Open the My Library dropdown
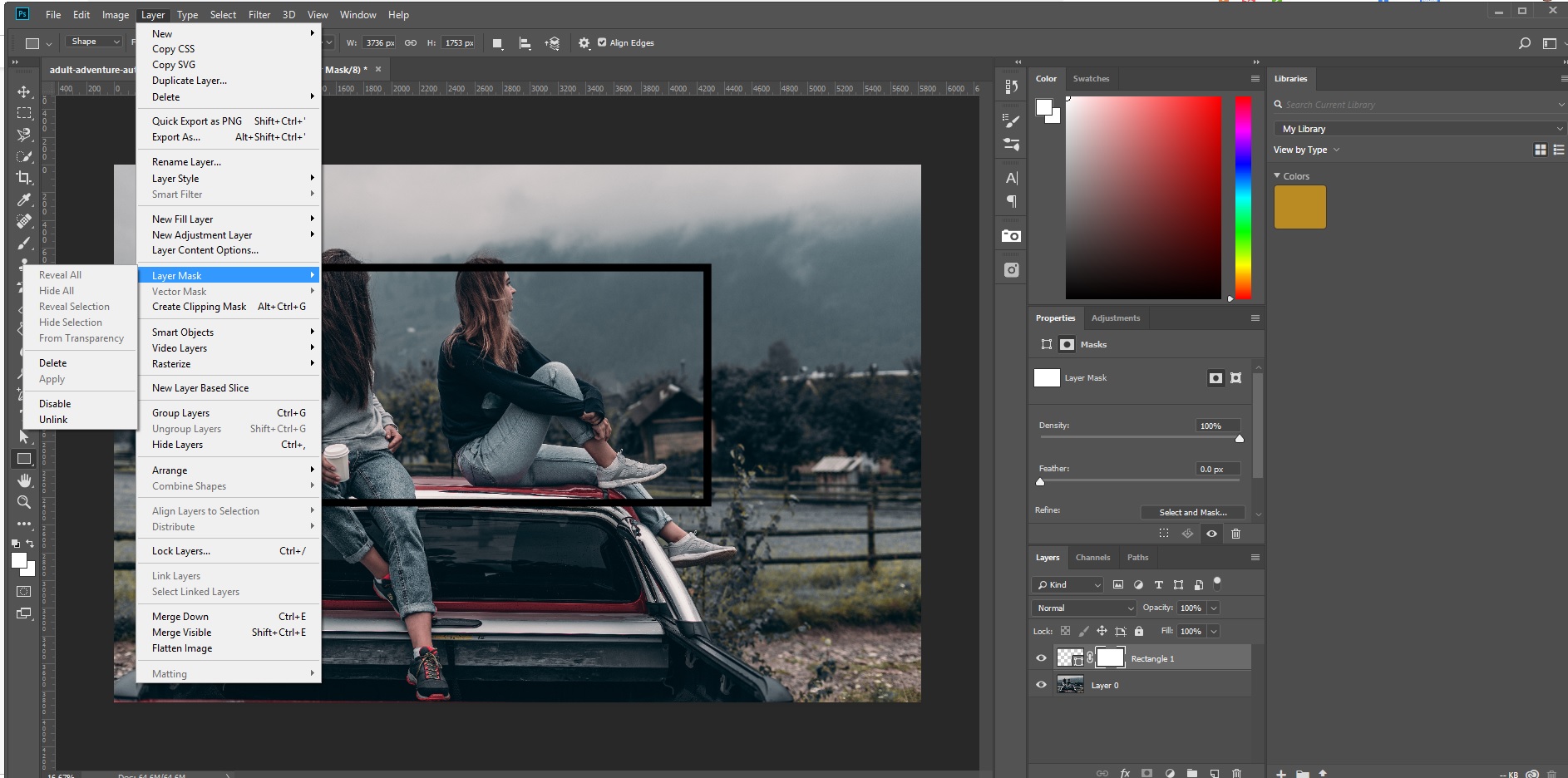The width and height of the screenshot is (1568, 778). click(1419, 129)
